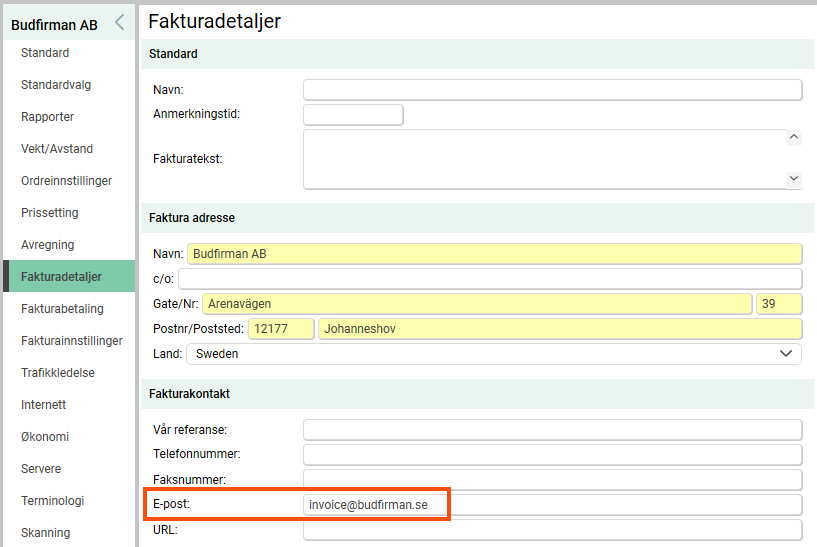The width and height of the screenshot is (817, 547).
Task: Open Trafikkledelse settings
Action: 58,373
